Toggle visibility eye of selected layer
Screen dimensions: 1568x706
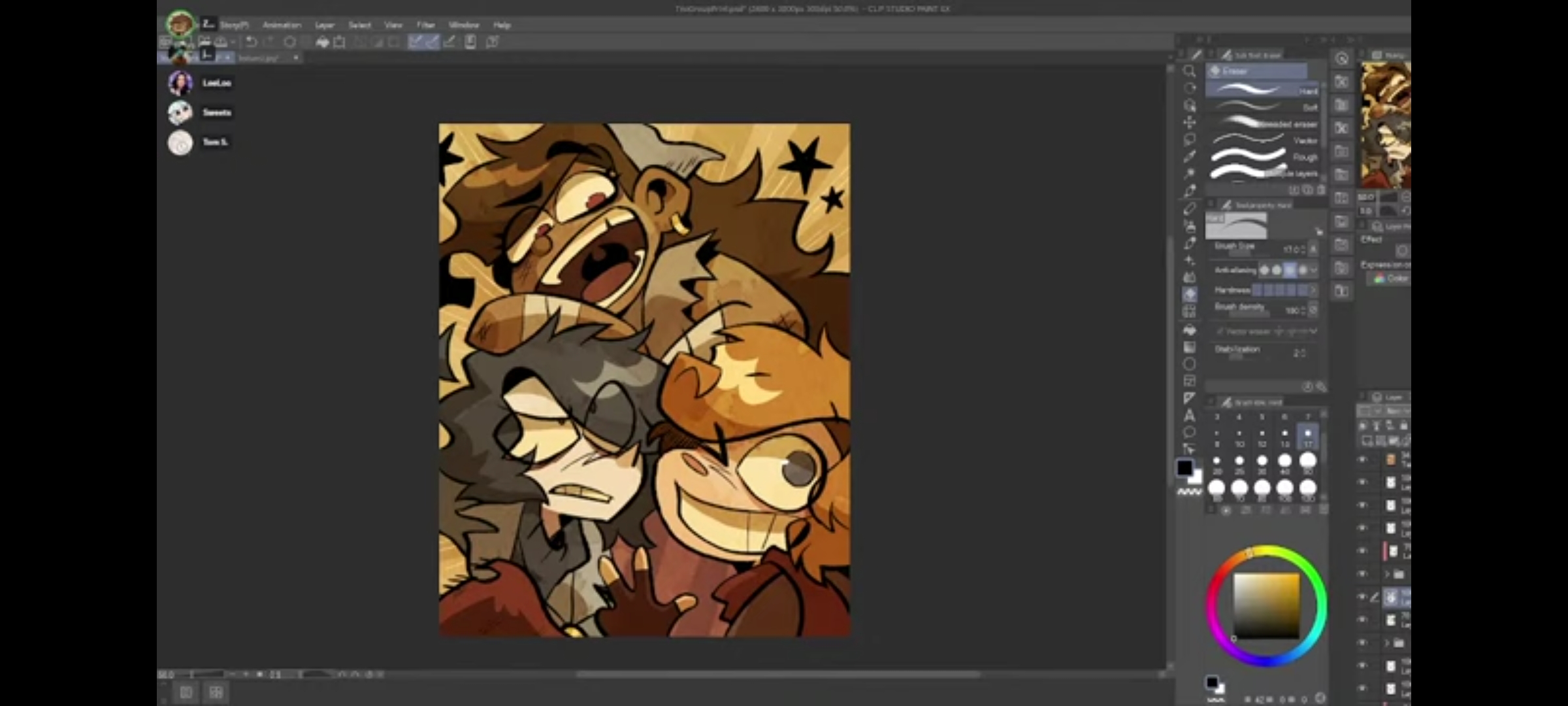tap(1363, 597)
